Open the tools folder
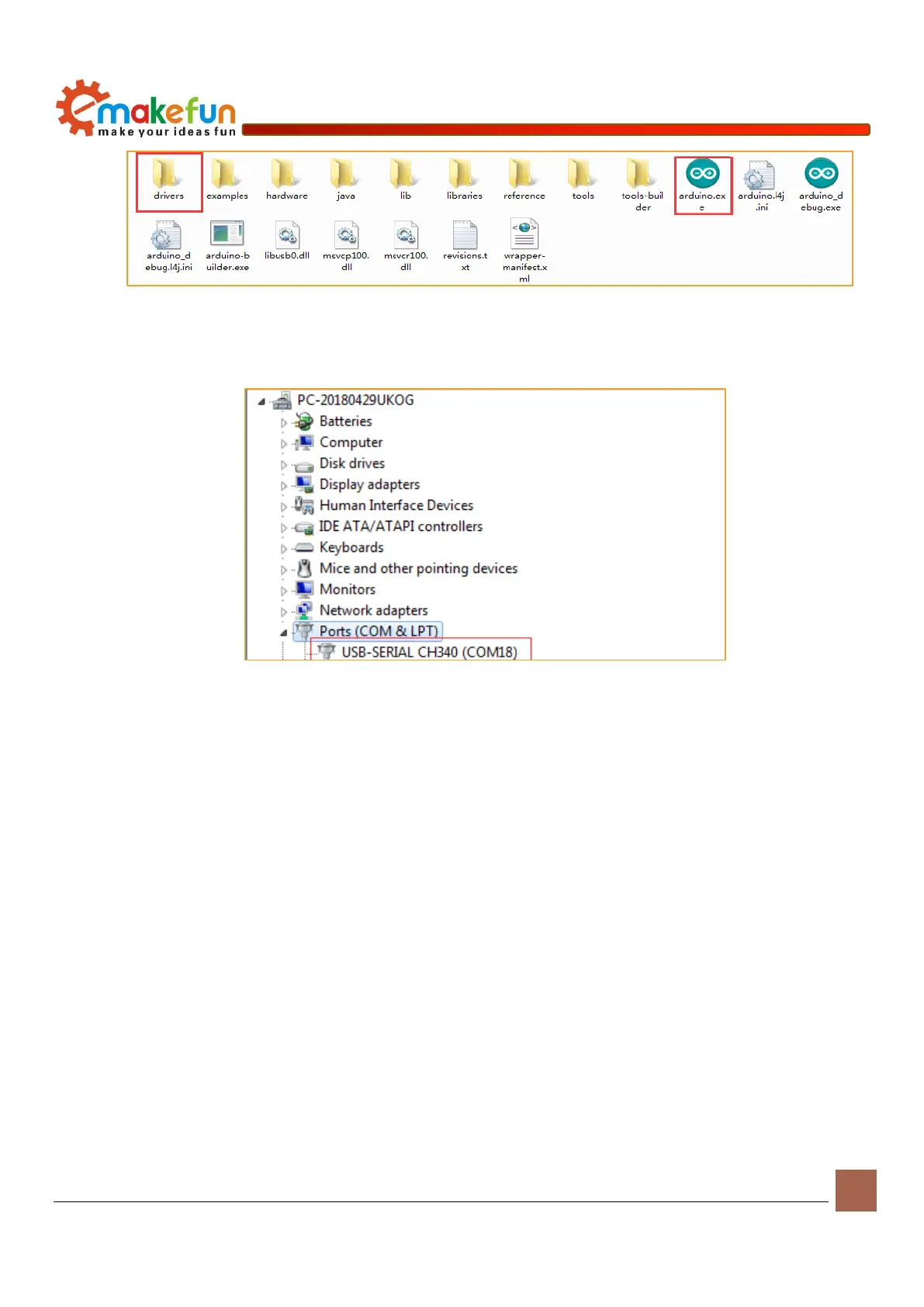This screenshot has height=1307, width=924. pyautogui.click(x=583, y=180)
